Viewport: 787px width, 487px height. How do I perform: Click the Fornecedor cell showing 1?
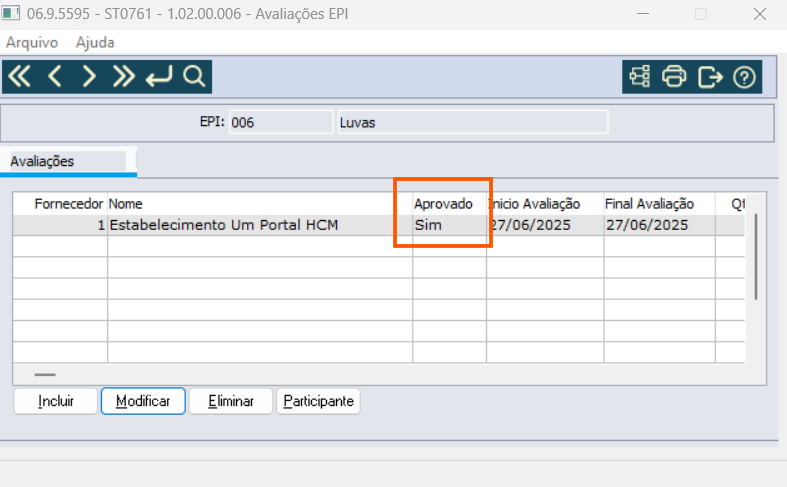[x=60, y=225]
